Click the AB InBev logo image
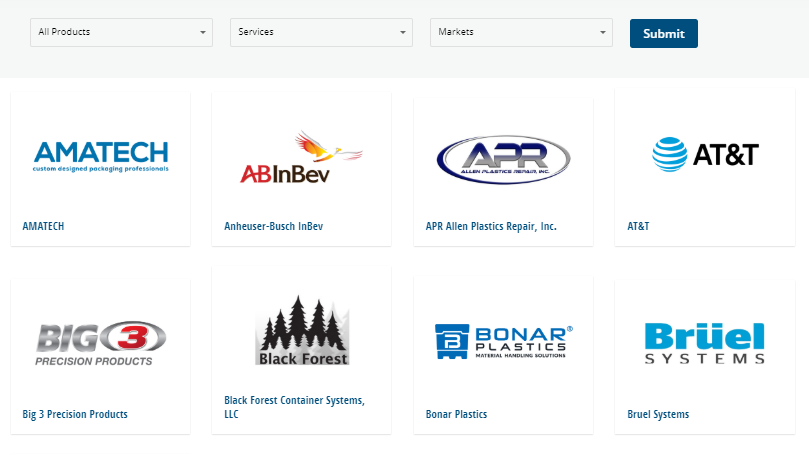Image resolution: width=809 pixels, height=455 pixels. pyautogui.click(x=301, y=157)
